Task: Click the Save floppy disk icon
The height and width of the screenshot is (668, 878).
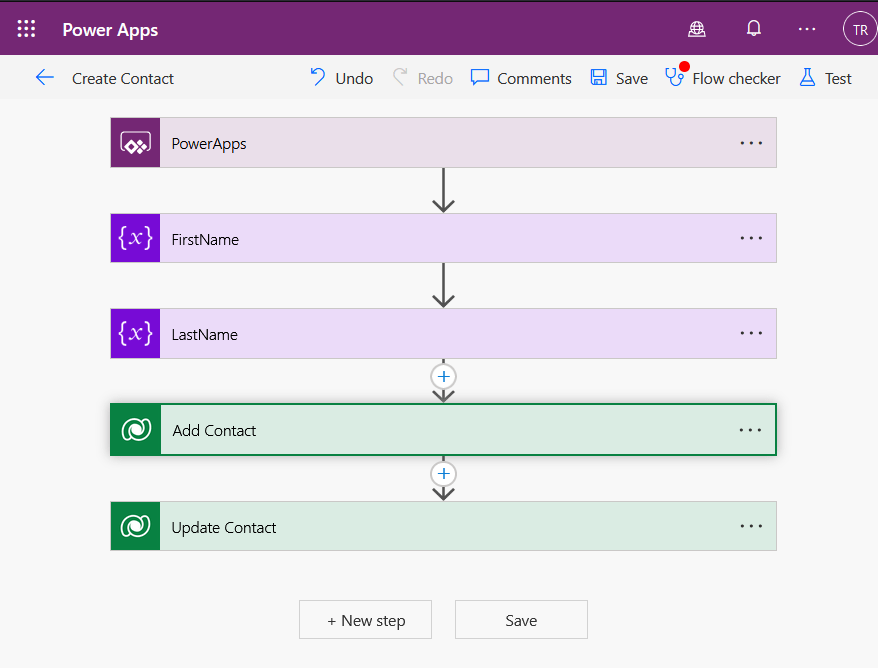Action: [599, 77]
